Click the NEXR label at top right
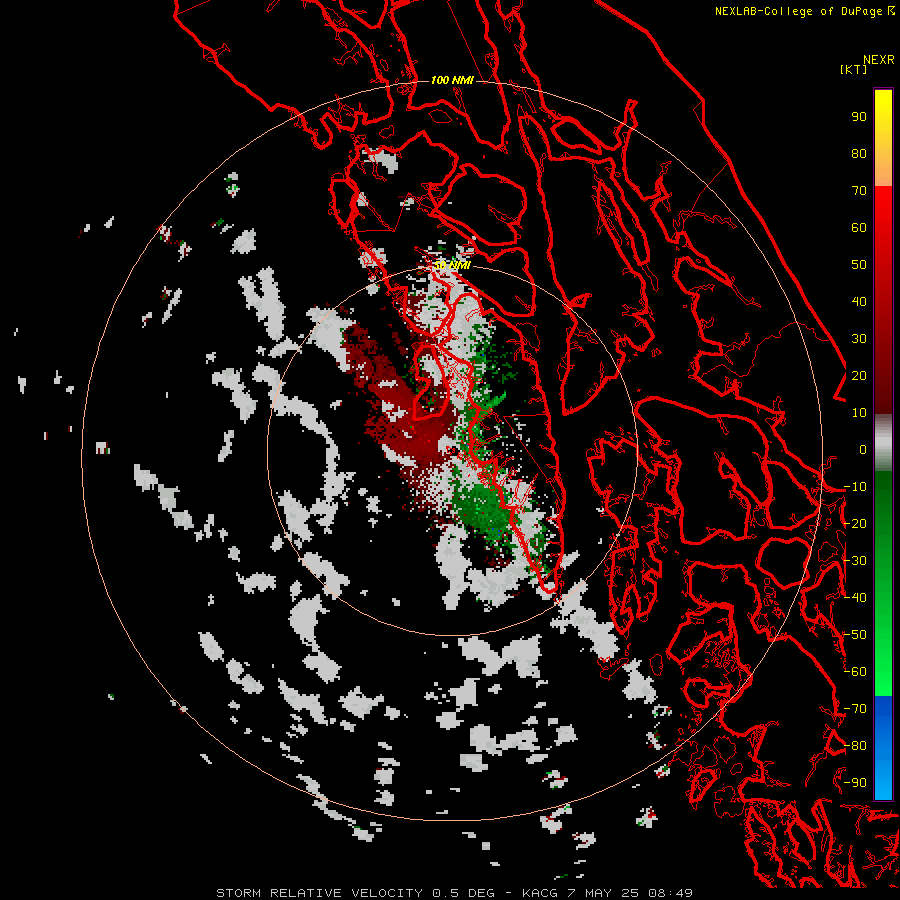This screenshot has width=900, height=900. point(879,60)
